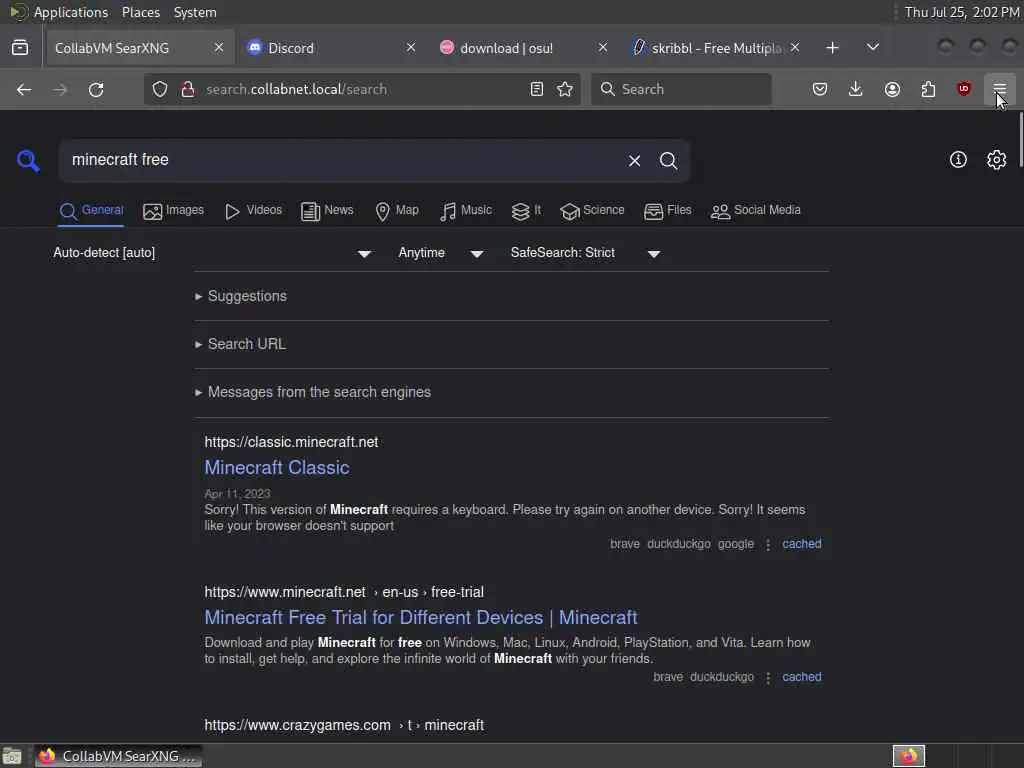
Task: Open the System menu
Action: pos(195,12)
